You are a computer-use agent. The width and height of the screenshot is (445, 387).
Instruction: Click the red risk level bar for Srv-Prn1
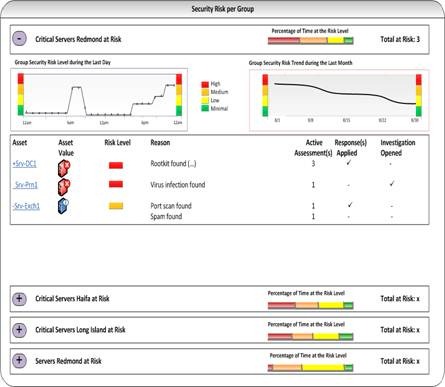(116, 184)
